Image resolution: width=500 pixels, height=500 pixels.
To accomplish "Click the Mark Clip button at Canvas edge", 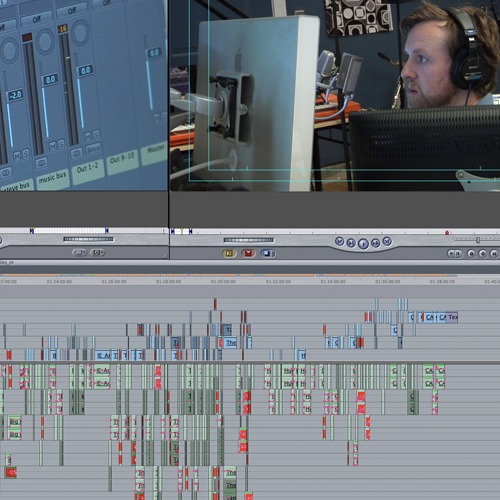I will click(494, 254).
